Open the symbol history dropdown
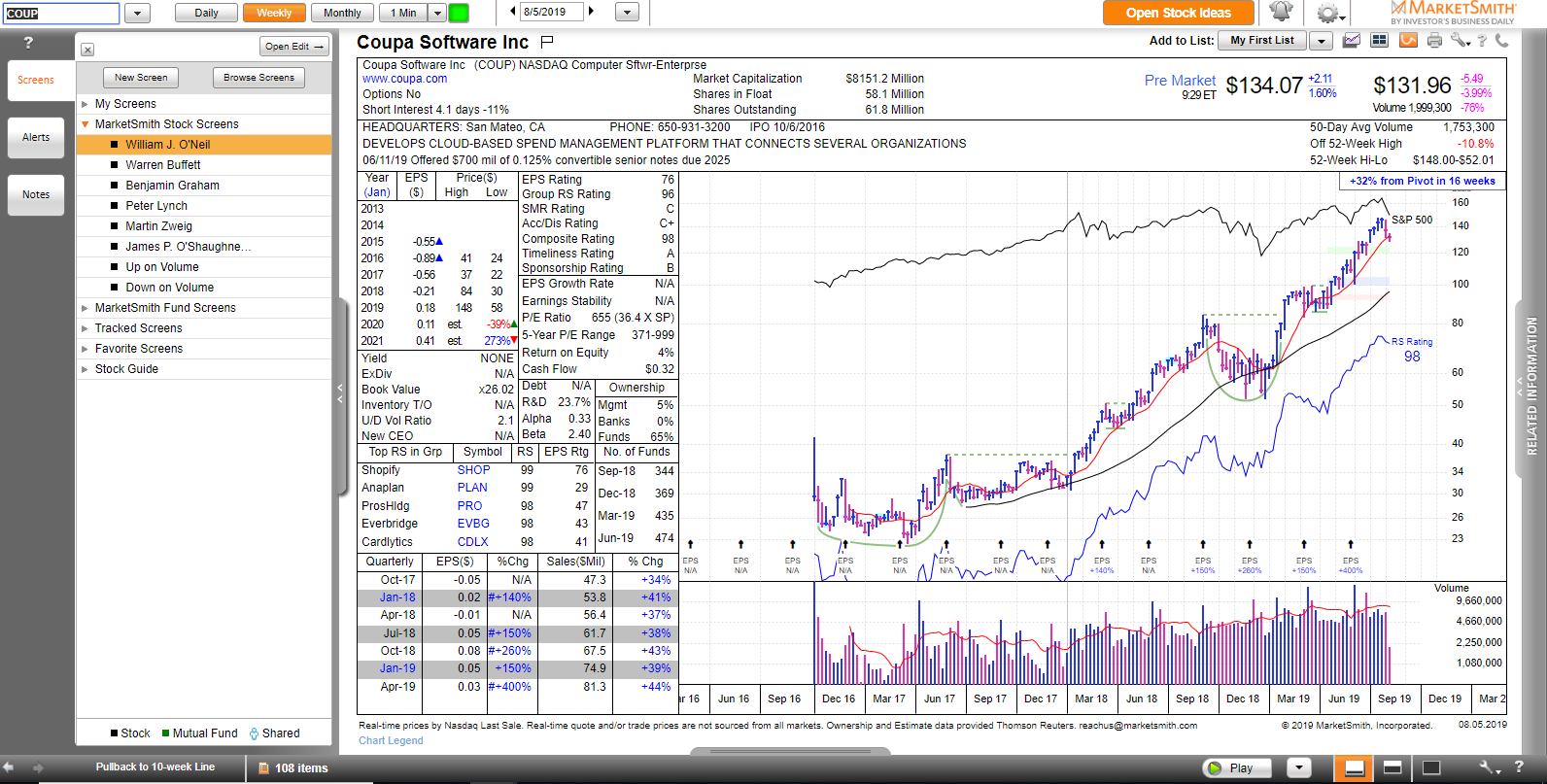This screenshot has width=1547, height=784. point(137,14)
